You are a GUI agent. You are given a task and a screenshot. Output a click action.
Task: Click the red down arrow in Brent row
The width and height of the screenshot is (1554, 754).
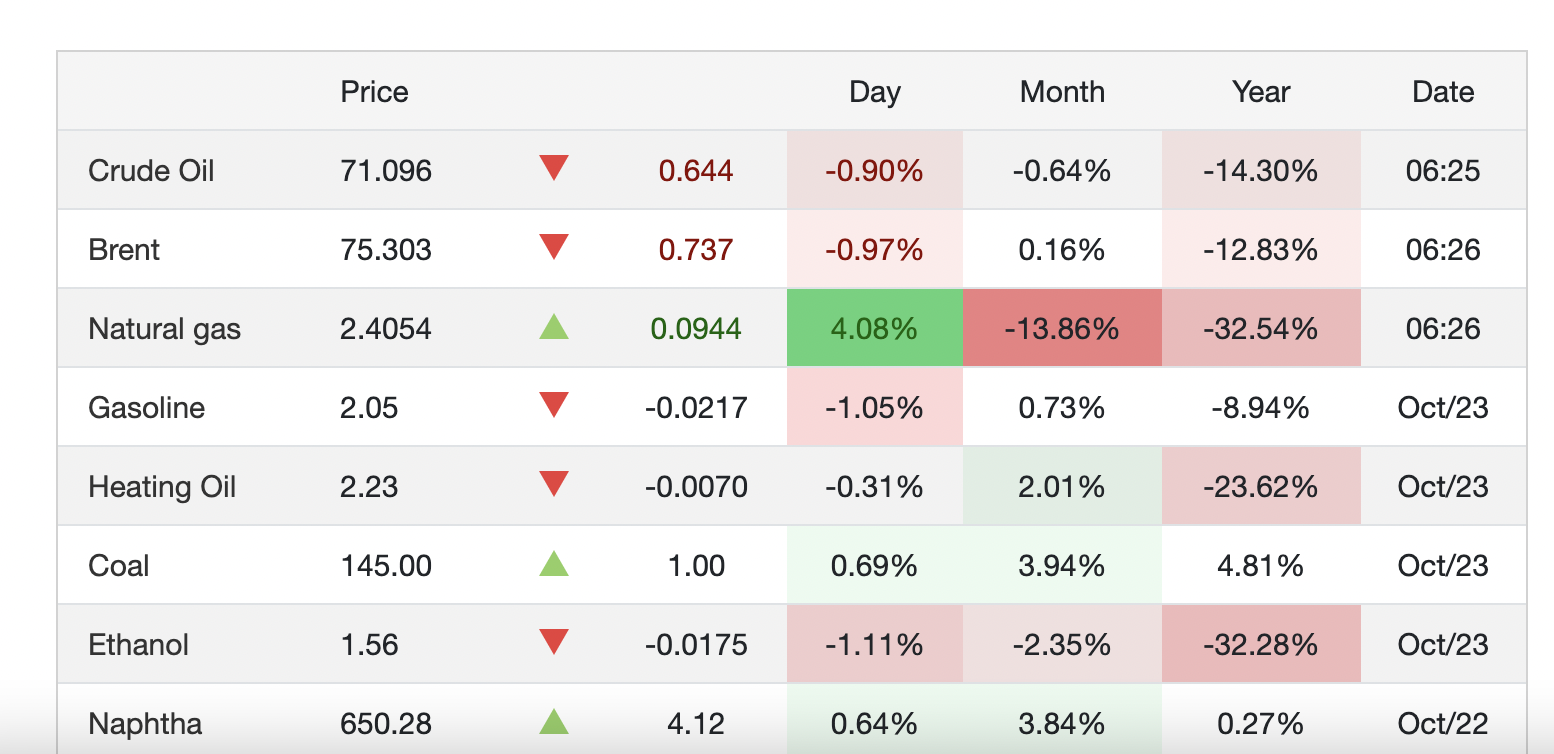click(x=553, y=247)
